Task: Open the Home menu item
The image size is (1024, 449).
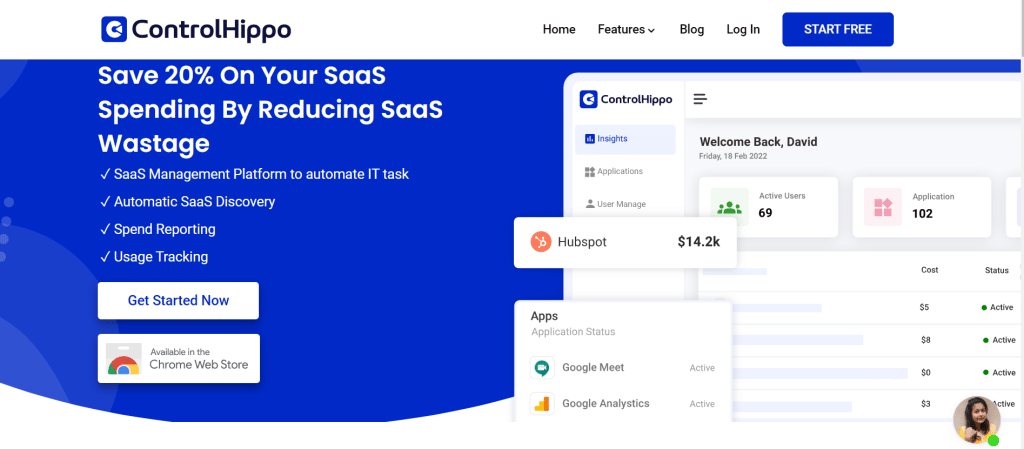Action: (559, 29)
